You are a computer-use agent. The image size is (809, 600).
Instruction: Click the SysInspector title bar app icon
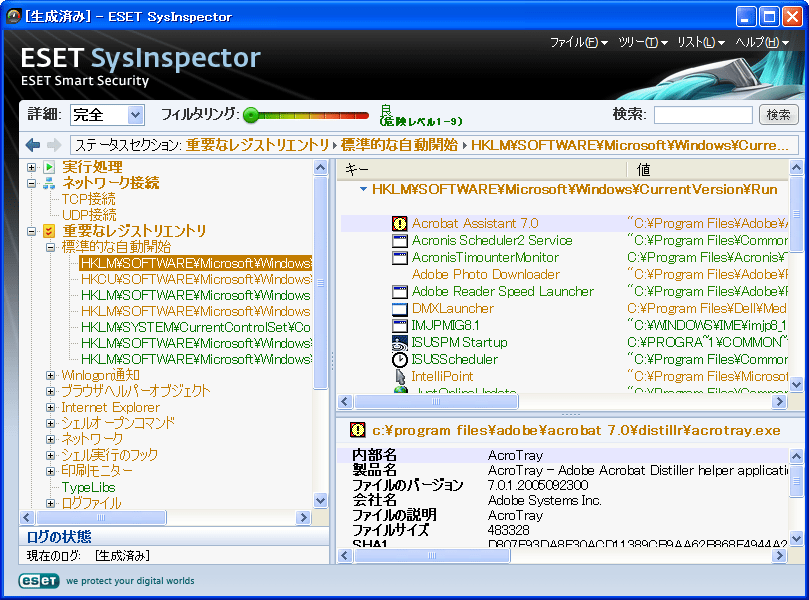13,17
